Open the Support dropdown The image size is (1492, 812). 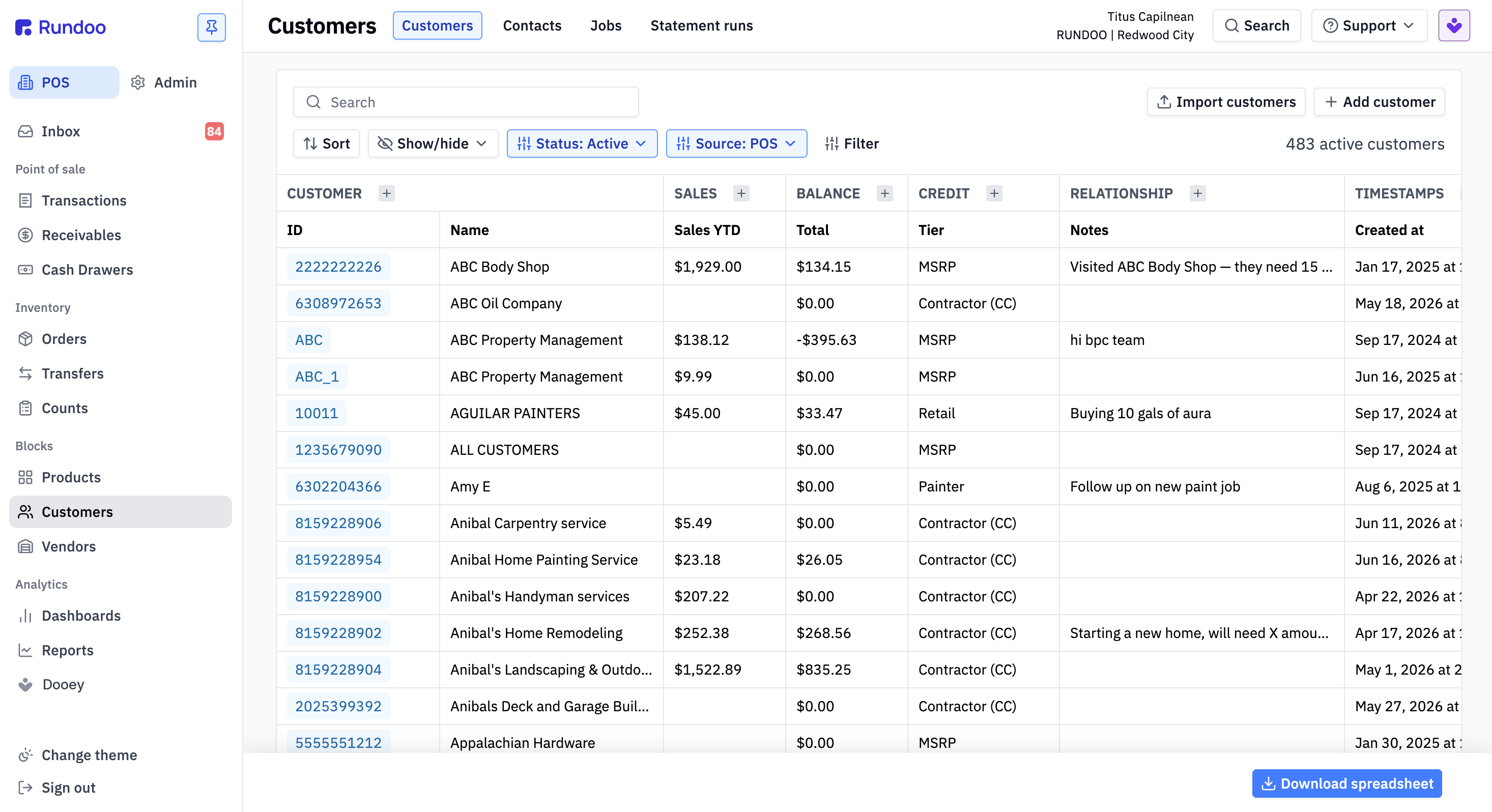click(x=1369, y=25)
